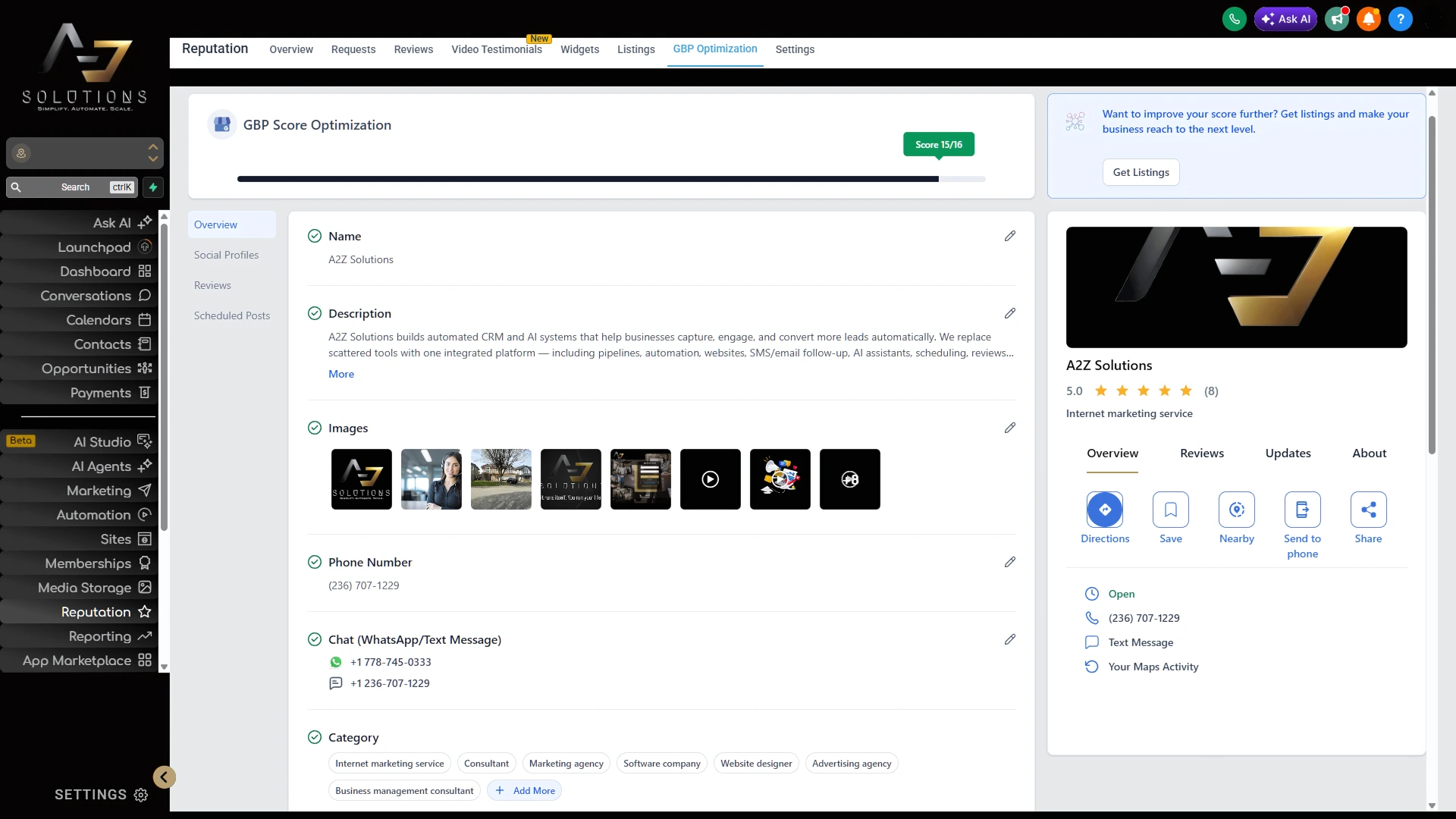The width and height of the screenshot is (1456, 819).
Task: Click the checkmark beside Name
Action: (315, 236)
